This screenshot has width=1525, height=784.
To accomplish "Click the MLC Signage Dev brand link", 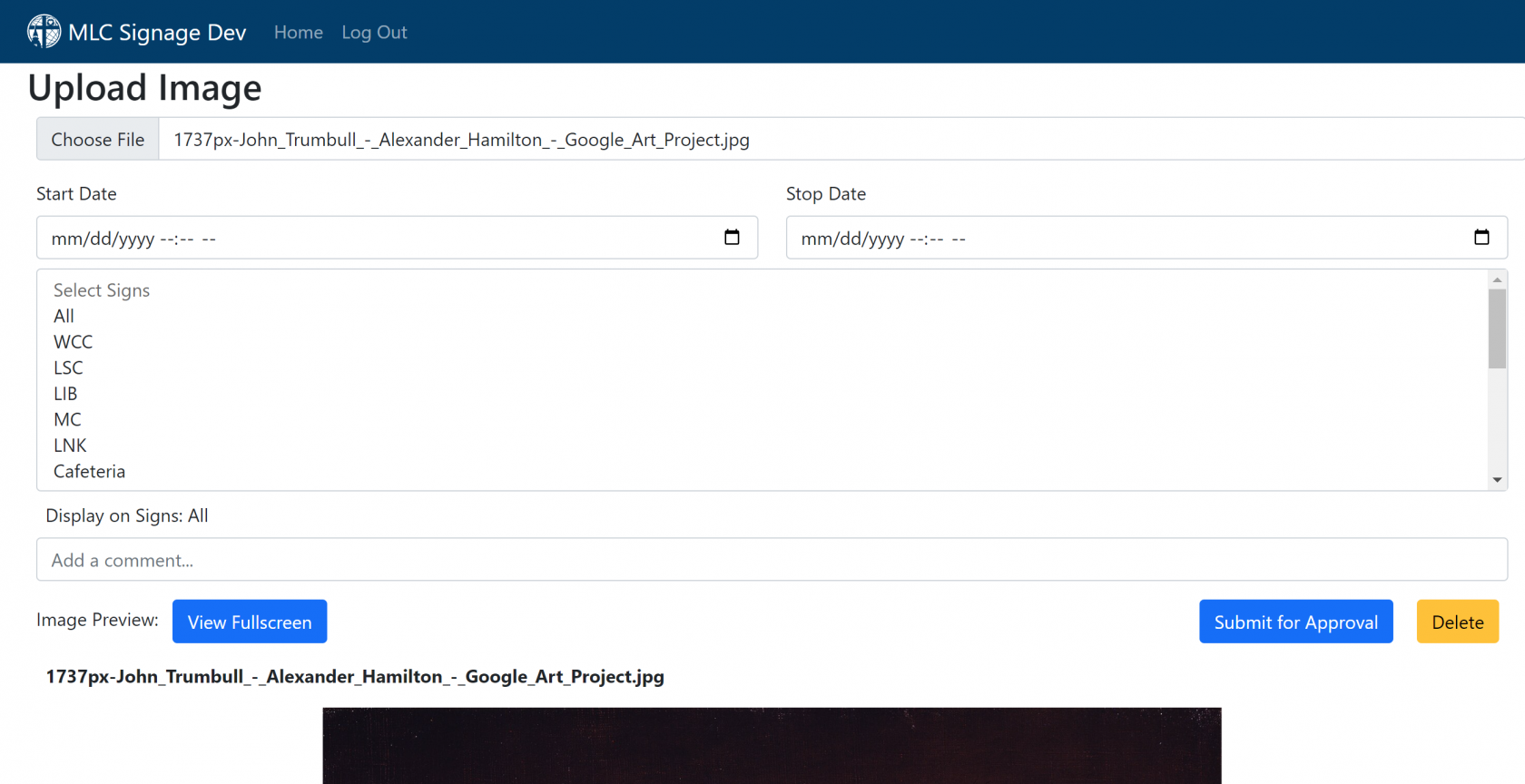I will (136, 32).
